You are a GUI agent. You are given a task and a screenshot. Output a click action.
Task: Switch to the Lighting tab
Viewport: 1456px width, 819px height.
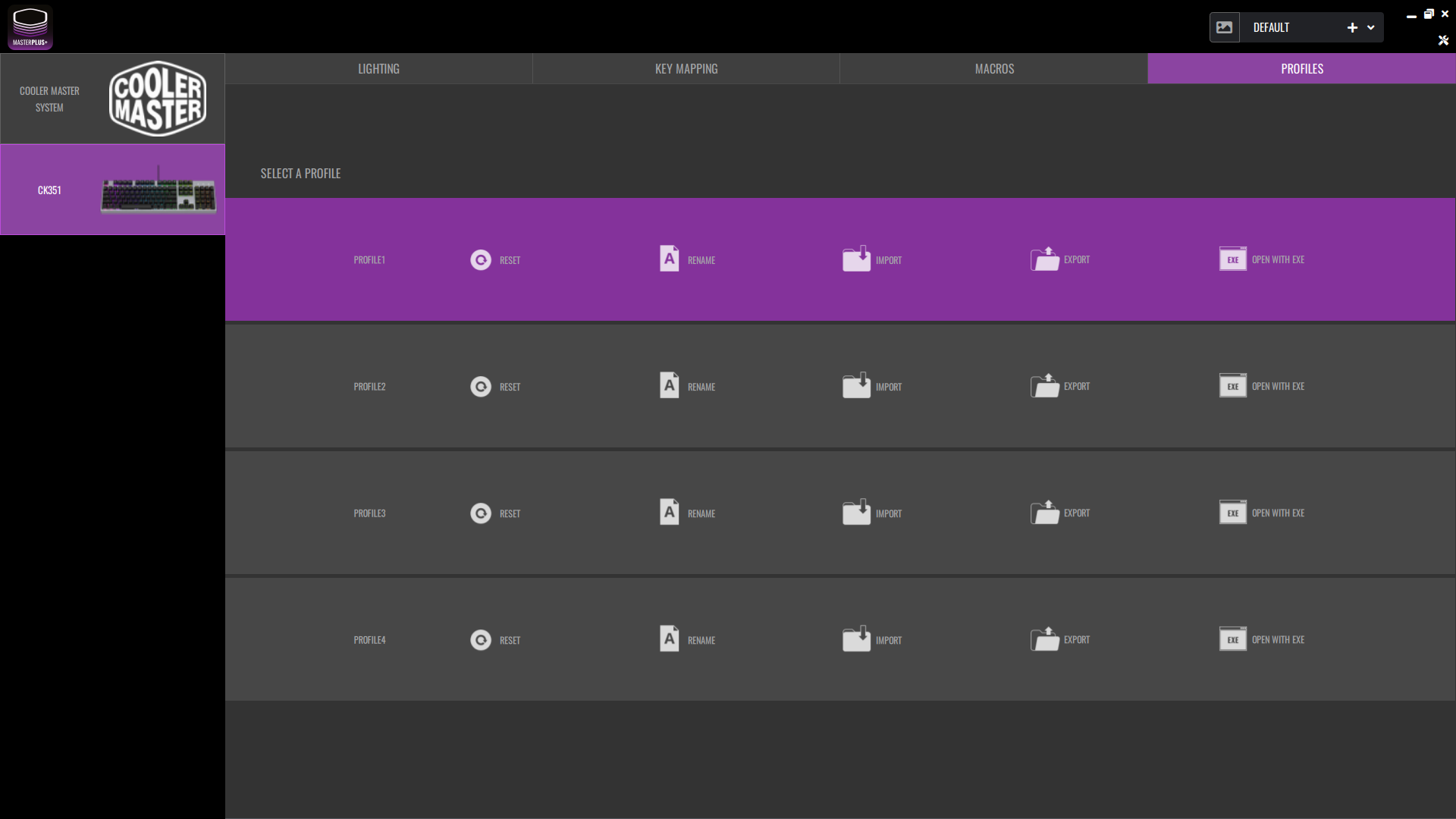[x=378, y=69]
